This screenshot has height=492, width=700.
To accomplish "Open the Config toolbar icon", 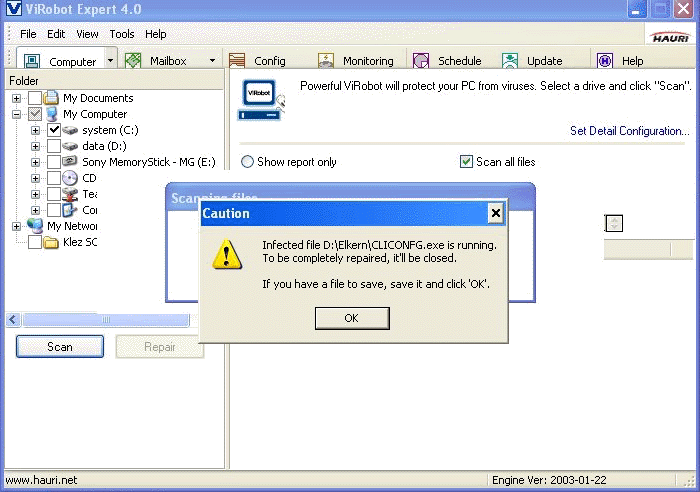I will (x=238, y=61).
